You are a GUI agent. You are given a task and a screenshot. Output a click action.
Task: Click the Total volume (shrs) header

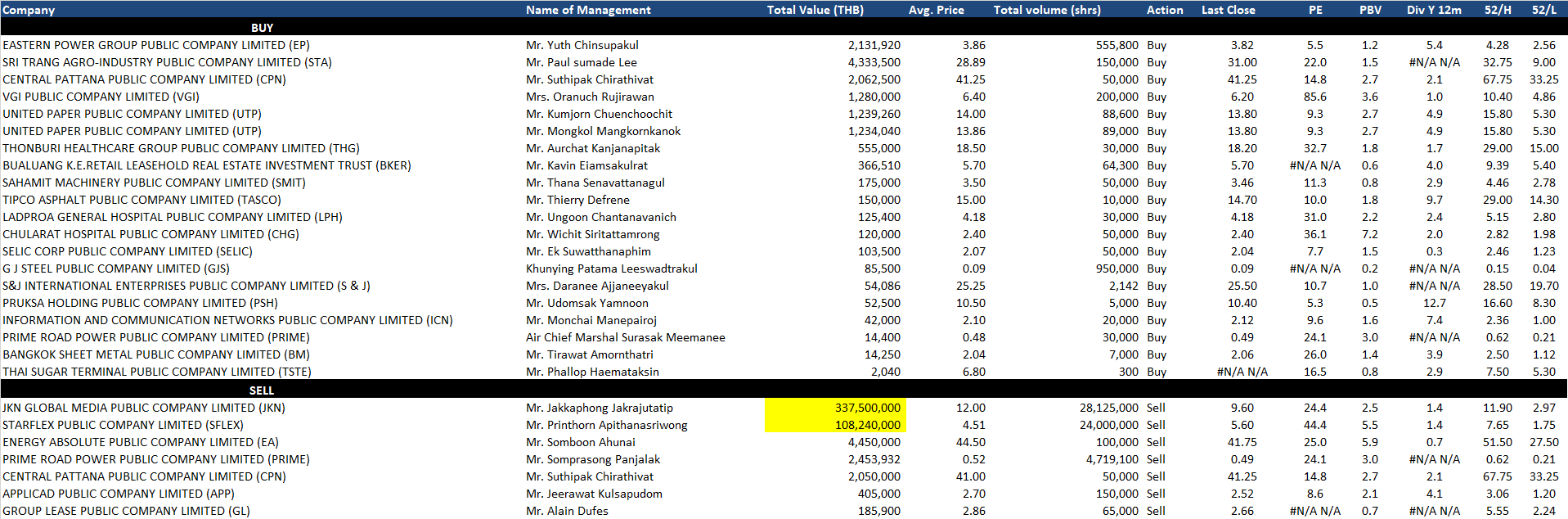click(x=1046, y=10)
